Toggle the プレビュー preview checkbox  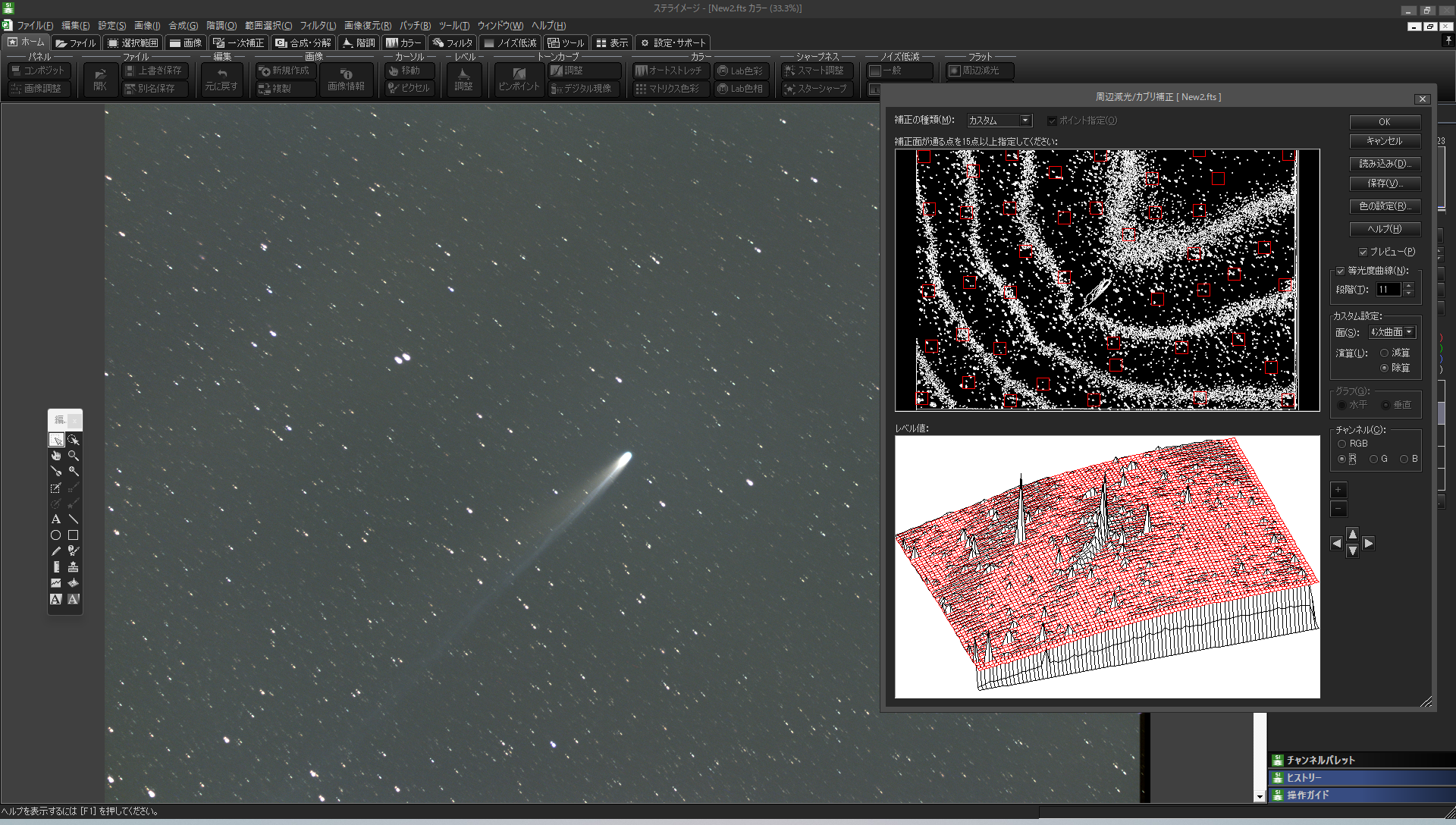point(1363,252)
